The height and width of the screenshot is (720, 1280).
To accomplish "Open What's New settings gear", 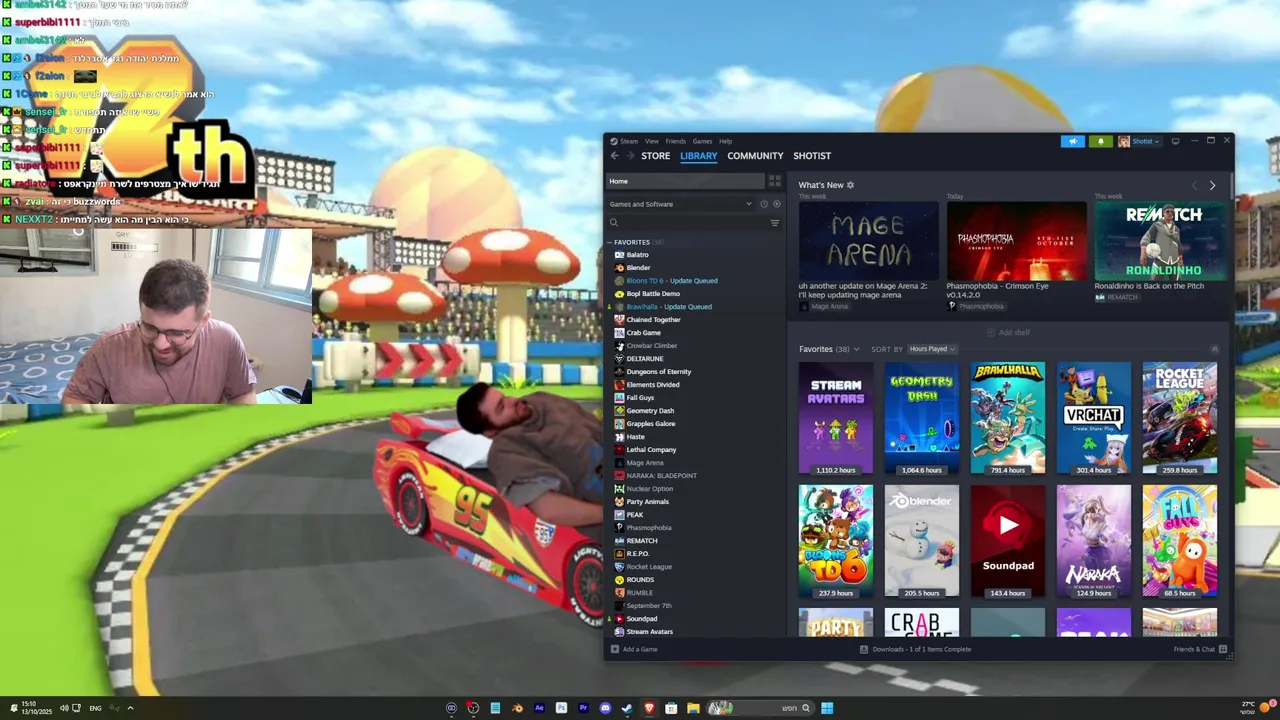I will pos(850,185).
